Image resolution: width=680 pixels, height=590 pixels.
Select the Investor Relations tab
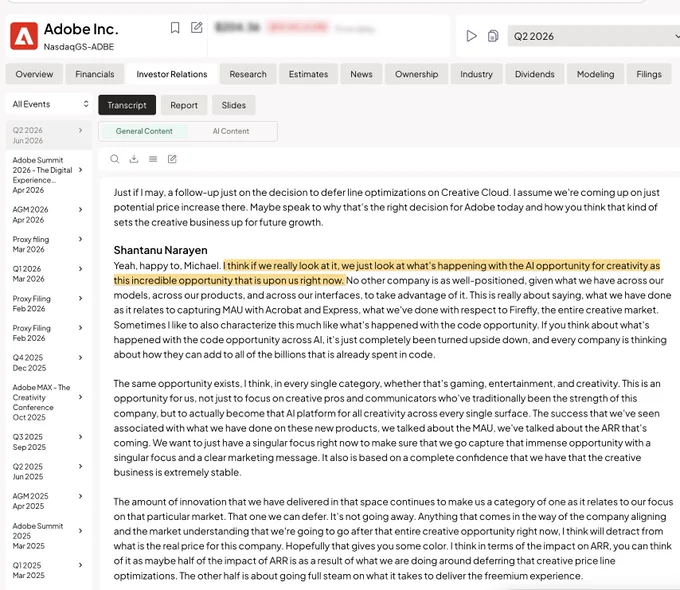pos(172,74)
